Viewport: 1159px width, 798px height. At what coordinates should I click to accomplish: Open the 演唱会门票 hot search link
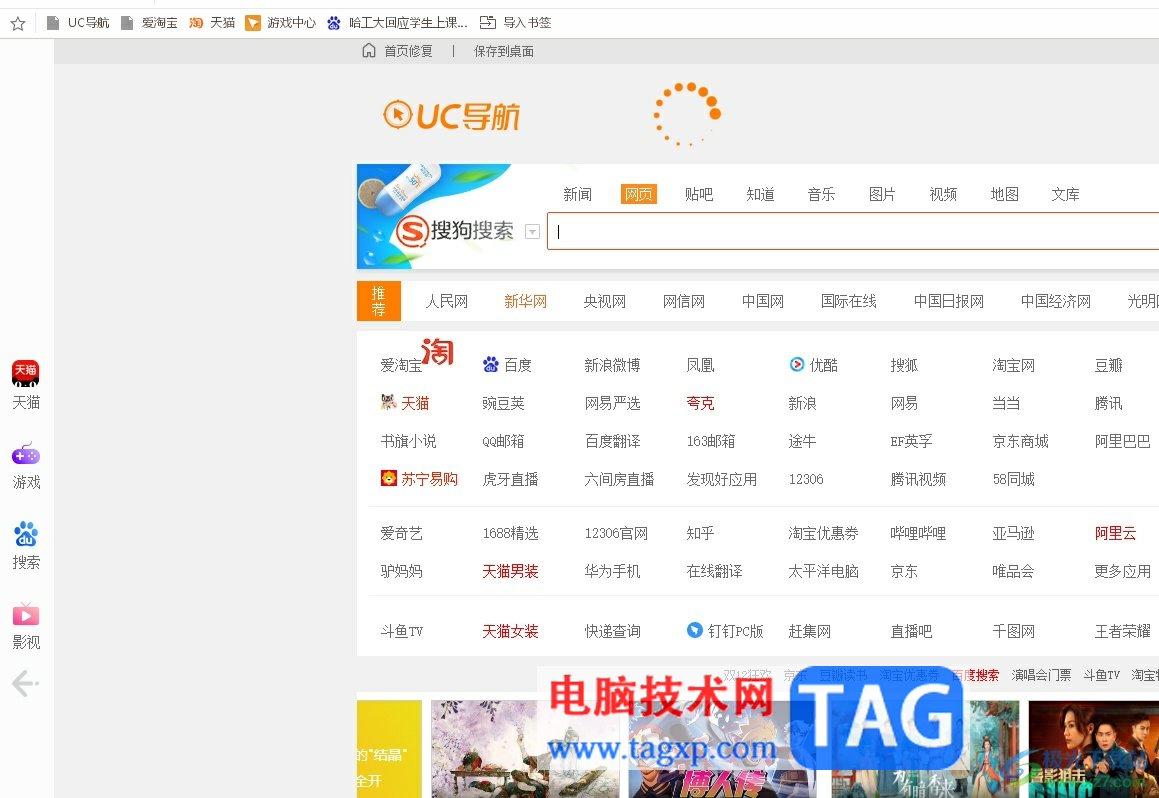click(1041, 675)
